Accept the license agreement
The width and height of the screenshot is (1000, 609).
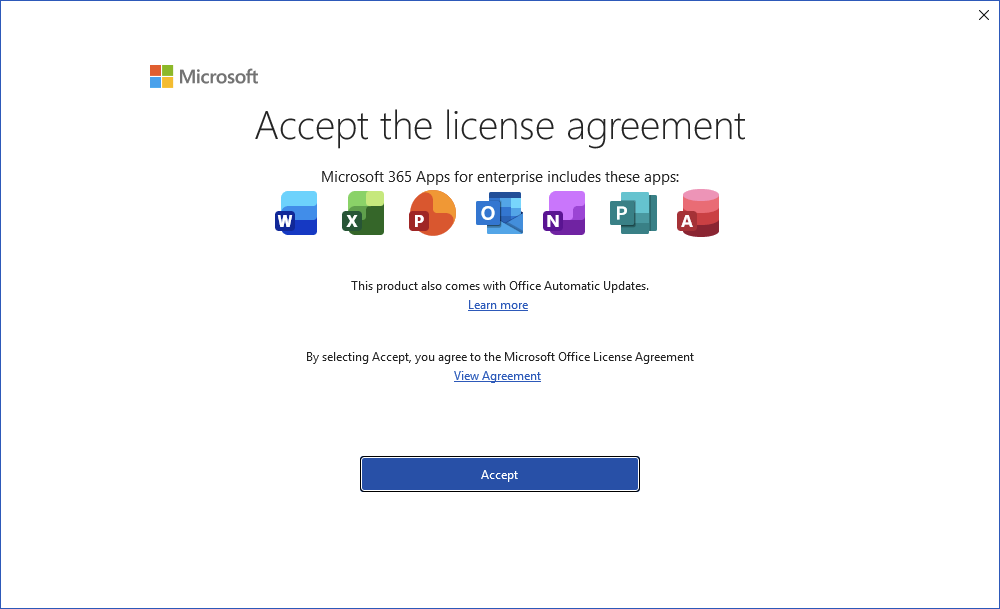pos(499,474)
